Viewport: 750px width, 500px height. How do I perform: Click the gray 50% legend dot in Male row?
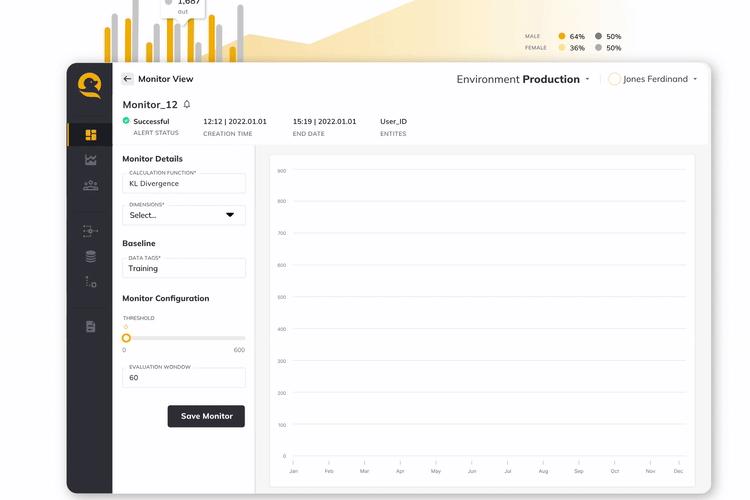pyautogui.click(x=598, y=36)
